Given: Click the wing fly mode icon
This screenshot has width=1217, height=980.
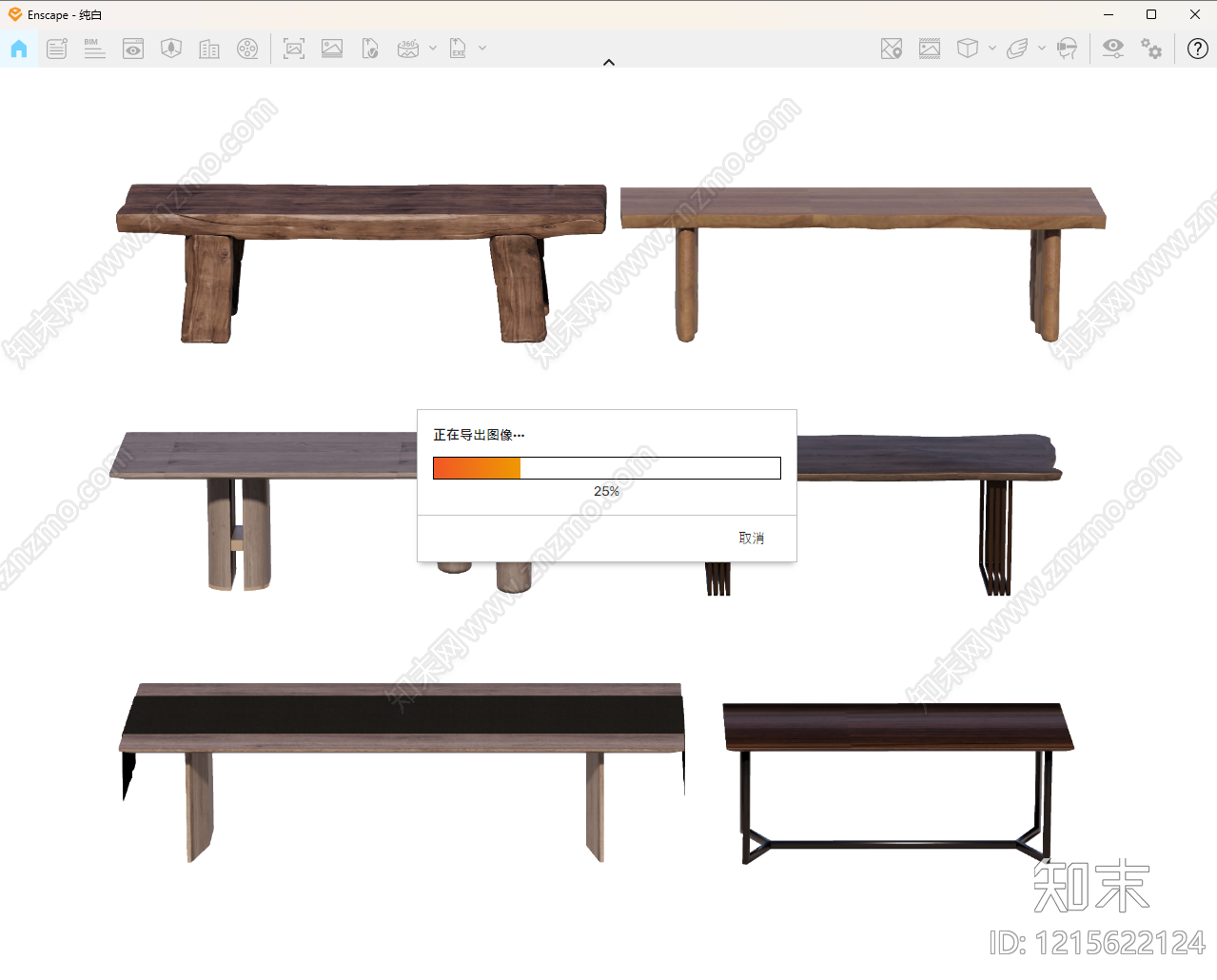Looking at the screenshot, I should pyautogui.click(x=1017, y=49).
